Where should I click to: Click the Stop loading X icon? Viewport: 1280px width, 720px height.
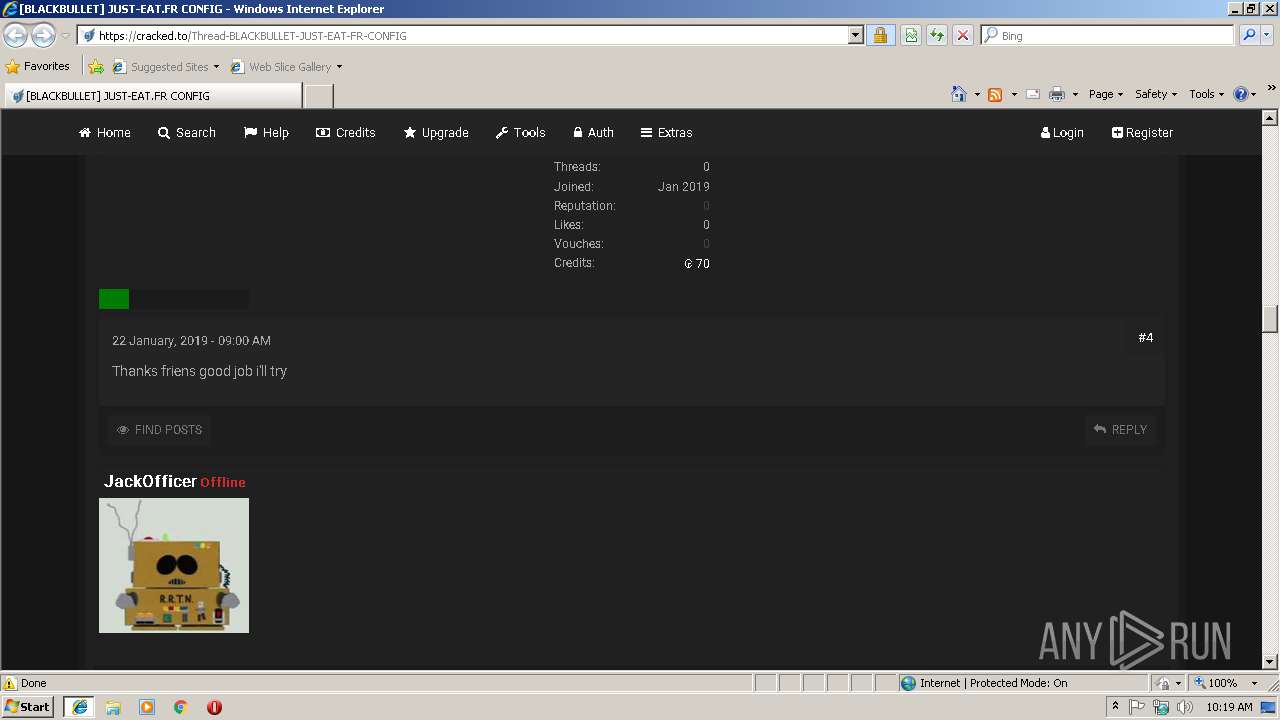coord(963,35)
